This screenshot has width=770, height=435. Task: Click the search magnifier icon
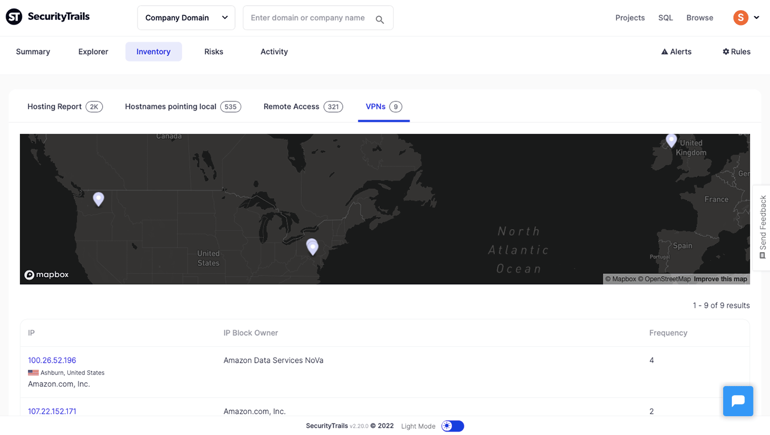pyautogui.click(x=380, y=20)
